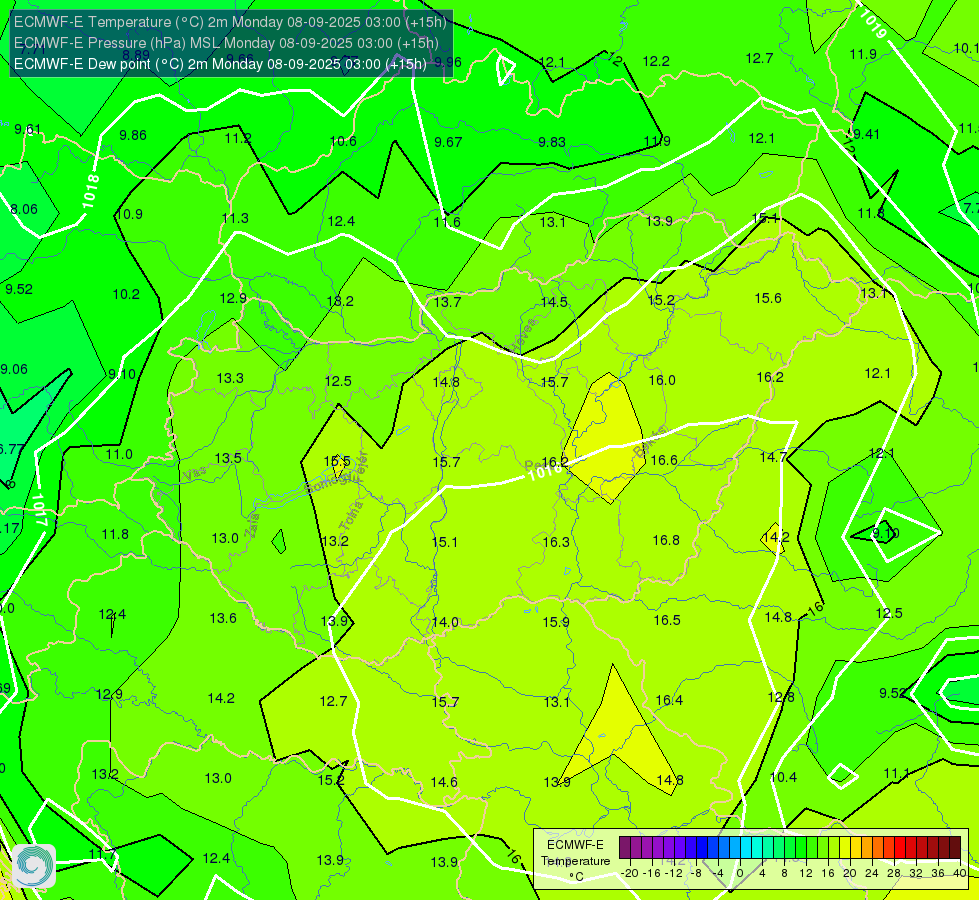Screen dimensions: 979x900
Task: Click the 11.7 temperature value
Action: click(x=102, y=854)
